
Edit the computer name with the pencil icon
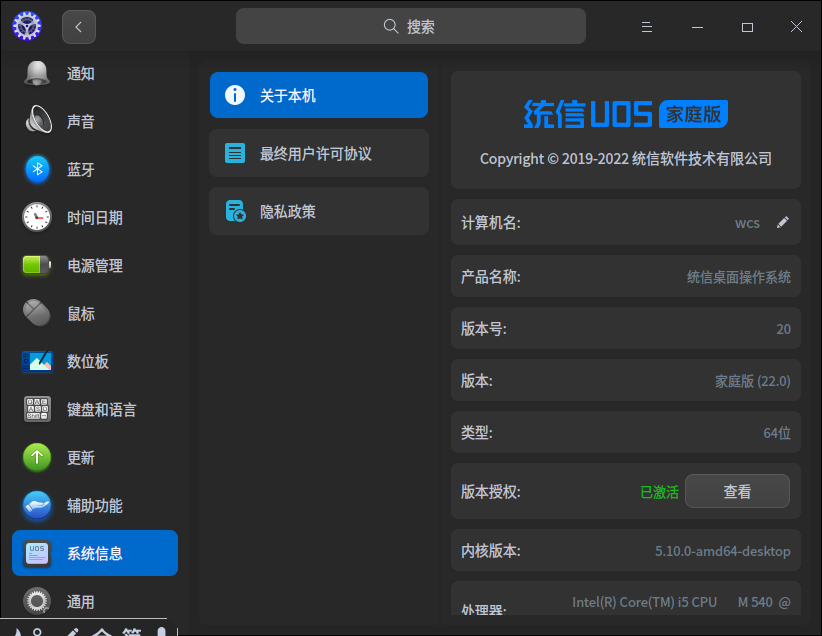click(783, 222)
